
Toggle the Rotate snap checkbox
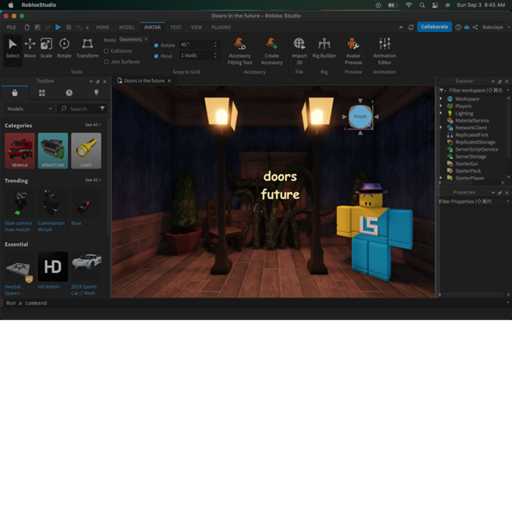click(156, 45)
